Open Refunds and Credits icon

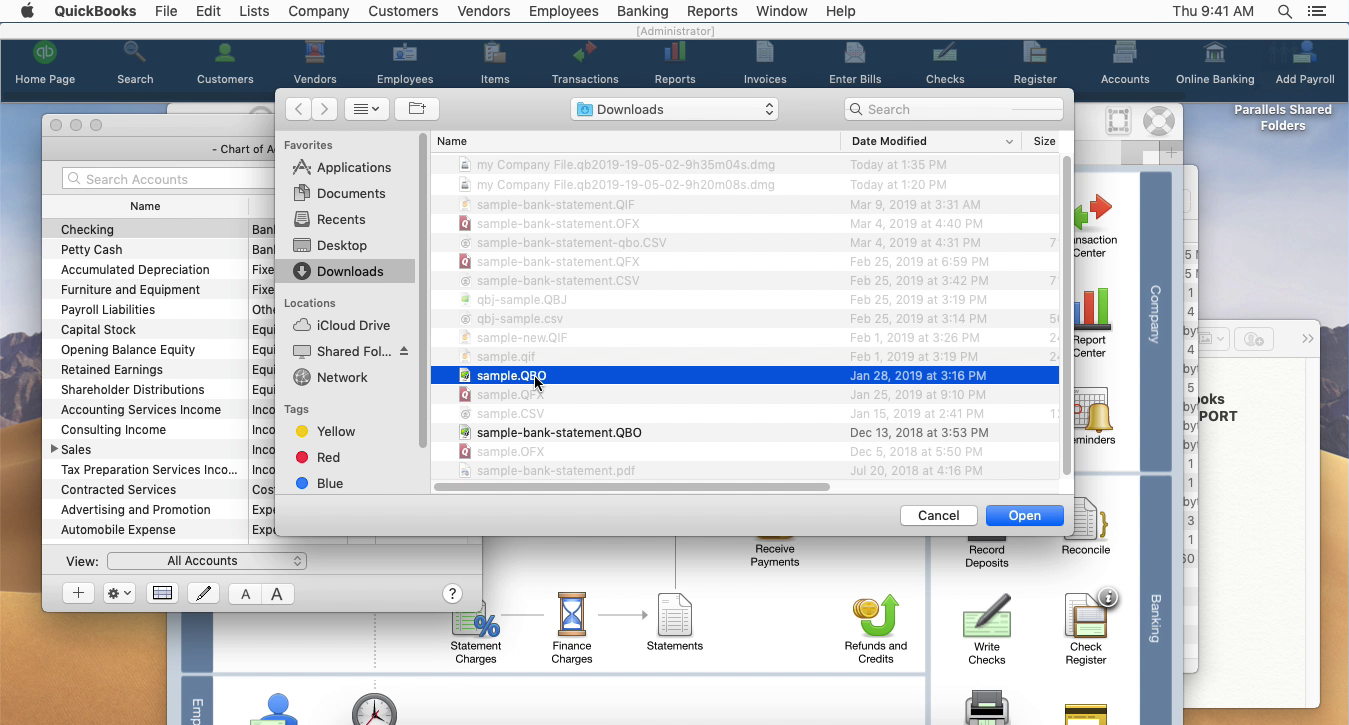pyautogui.click(x=876, y=628)
